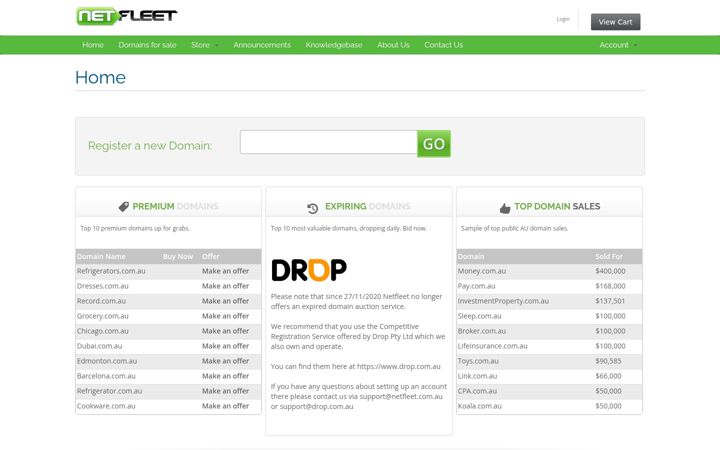Select Money.com.au in top sales
The width and height of the screenshot is (720, 450).
coord(482,271)
